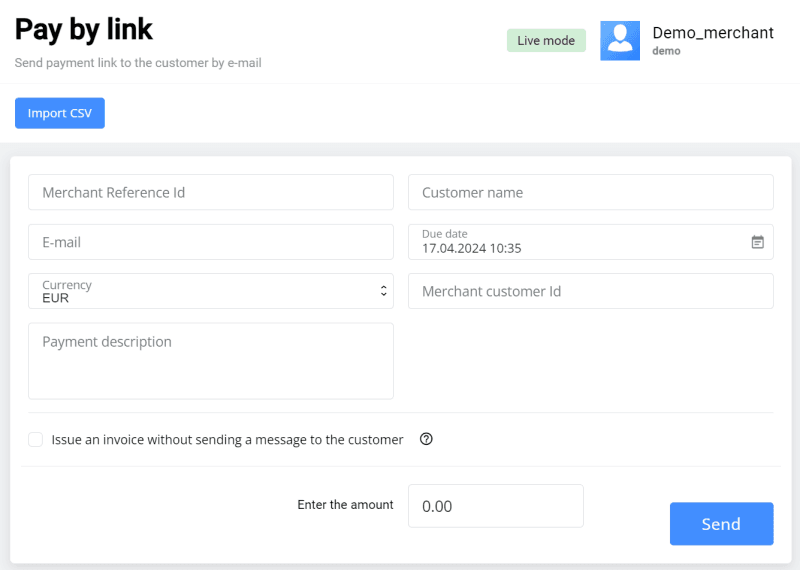Image resolution: width=800 pixels, height=570 pixels.
Task: Click the invoice checkbox label text
Action: [x=227, y=439]
